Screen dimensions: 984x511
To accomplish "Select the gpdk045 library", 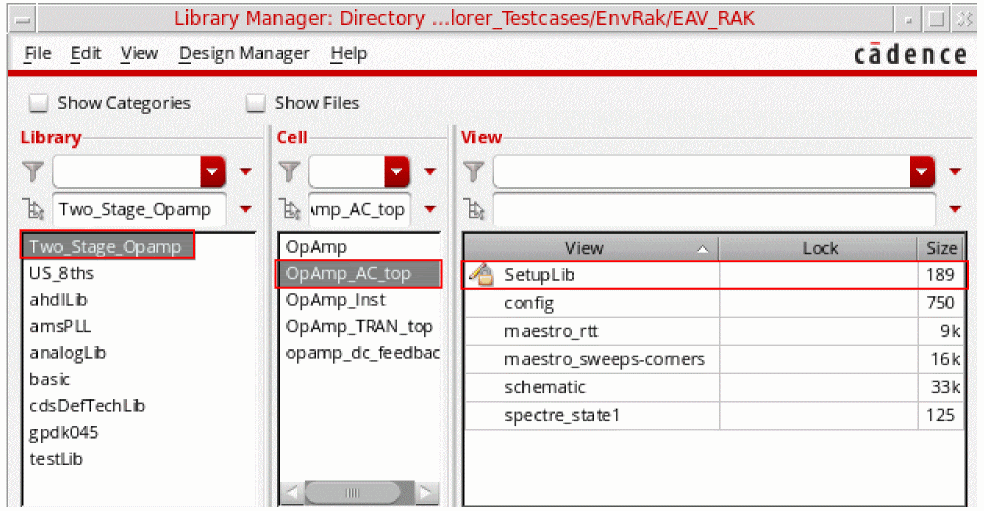I will pos(64,433).
